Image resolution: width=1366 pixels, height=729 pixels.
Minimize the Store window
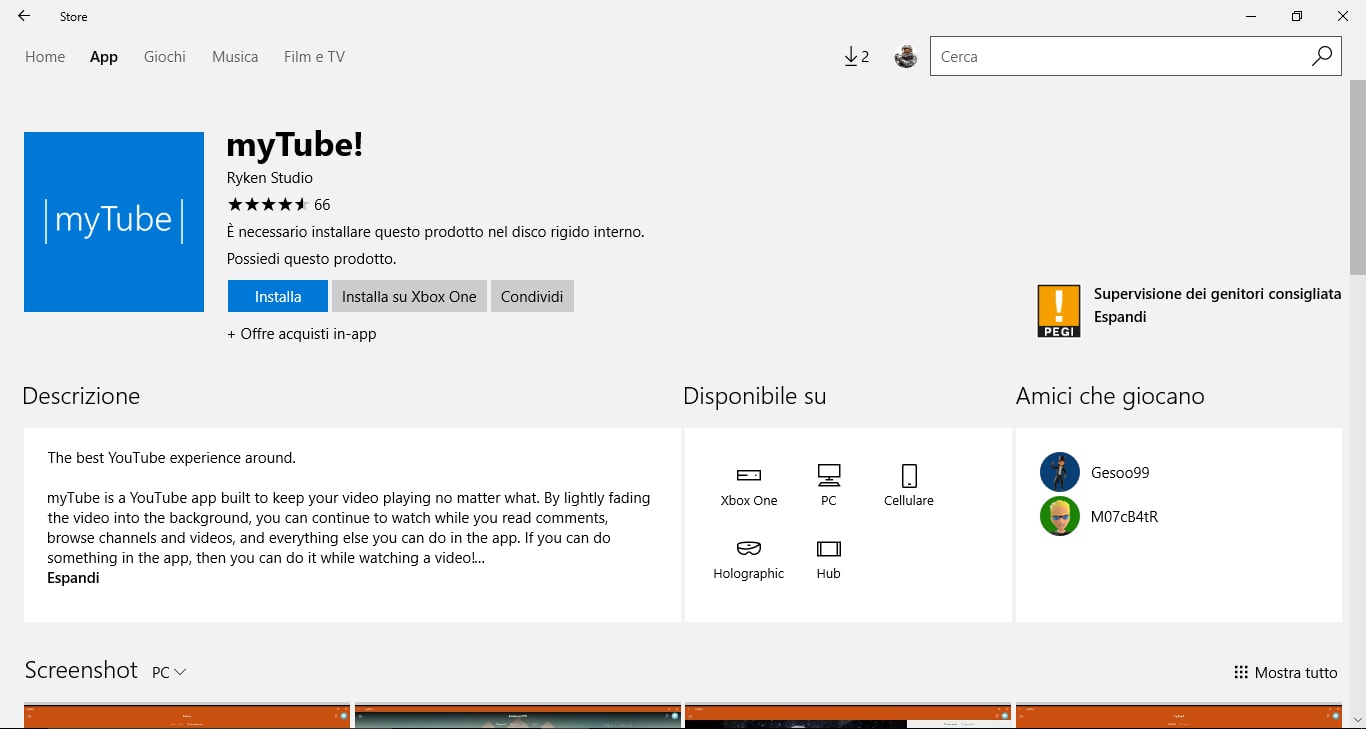1251,16
